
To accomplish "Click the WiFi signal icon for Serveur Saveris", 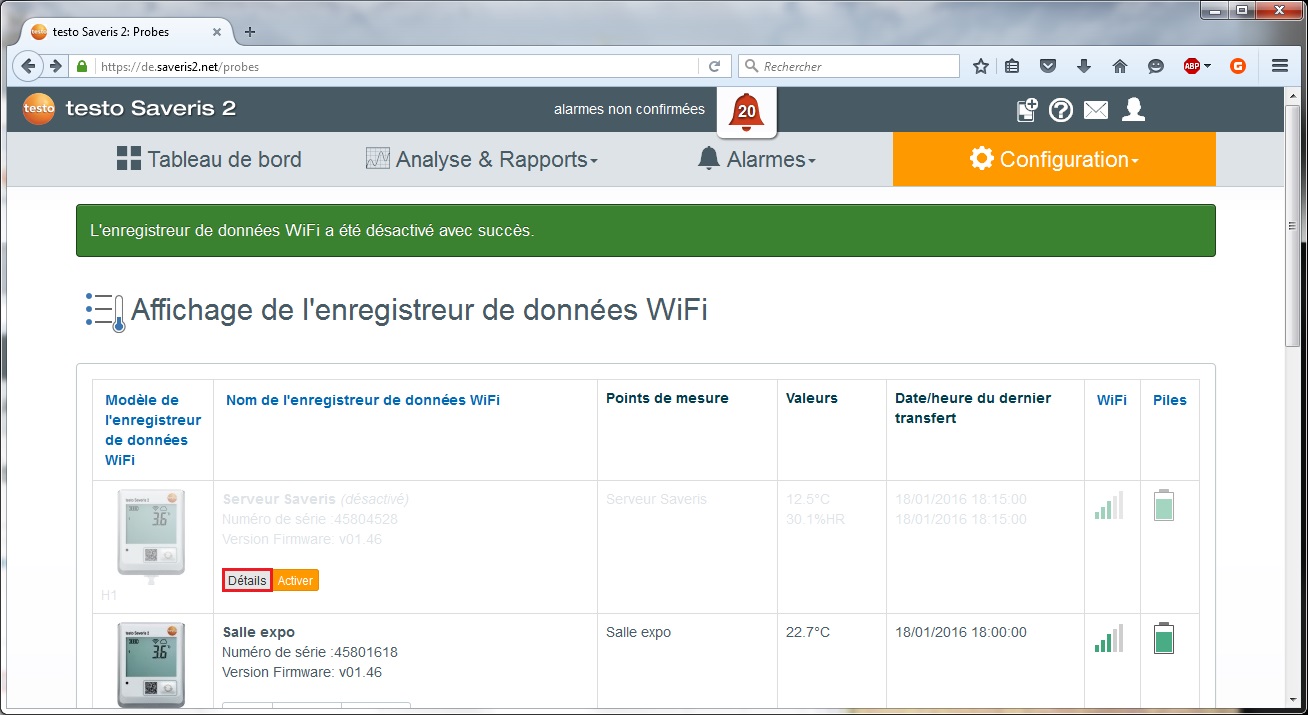I will coord(1109,505).
